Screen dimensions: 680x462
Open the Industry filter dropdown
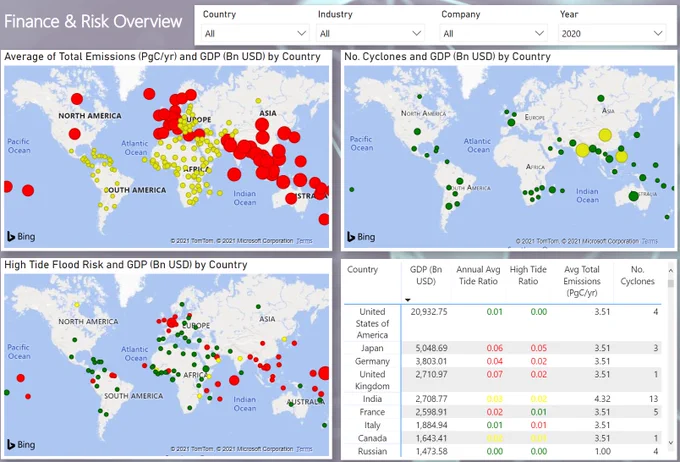coord(370,33)
